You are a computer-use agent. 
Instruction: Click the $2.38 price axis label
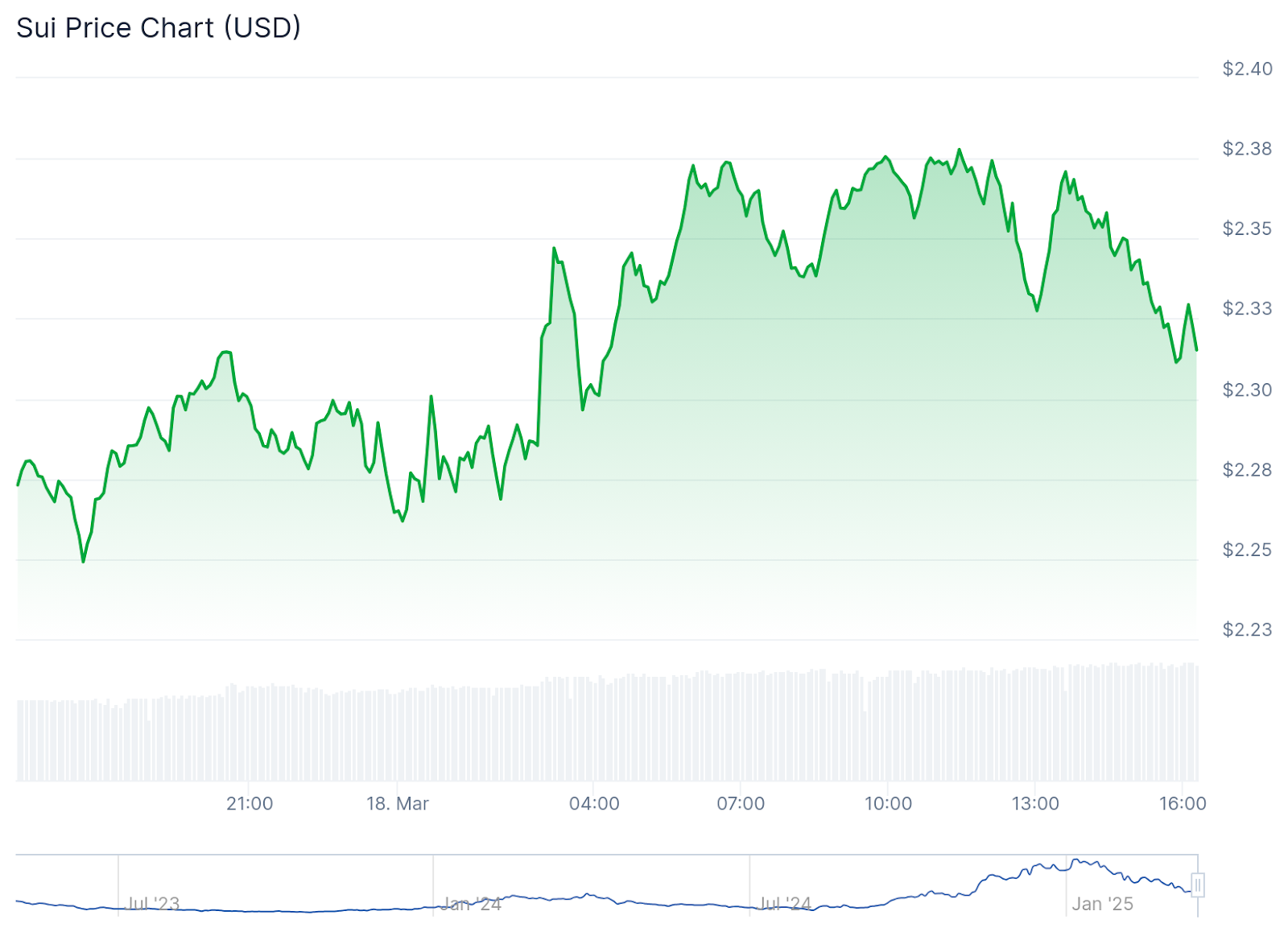[1247, 149]
